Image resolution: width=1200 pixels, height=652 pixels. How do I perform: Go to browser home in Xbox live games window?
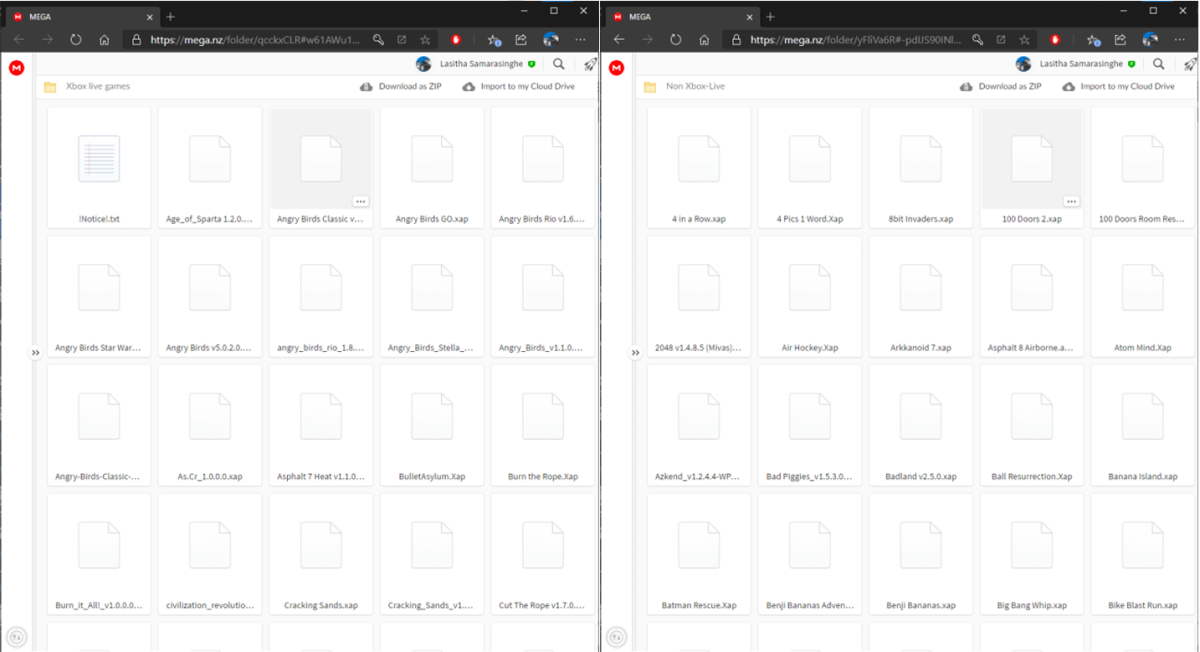click(x=104, y=40)
